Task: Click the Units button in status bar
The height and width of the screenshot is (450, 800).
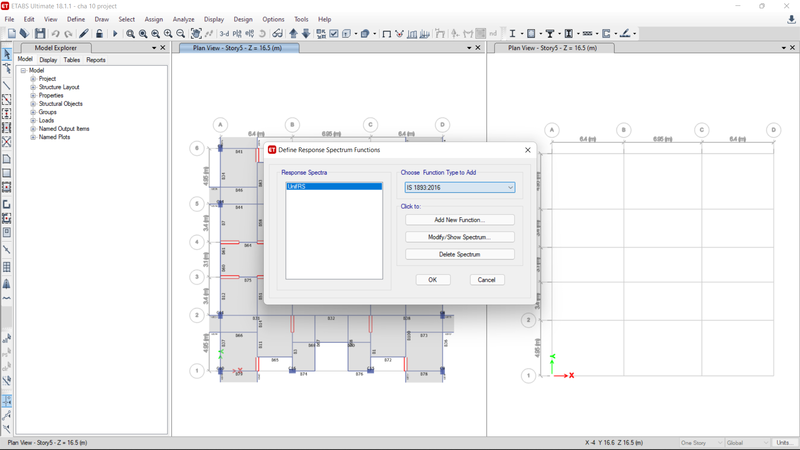Action: 783,442
